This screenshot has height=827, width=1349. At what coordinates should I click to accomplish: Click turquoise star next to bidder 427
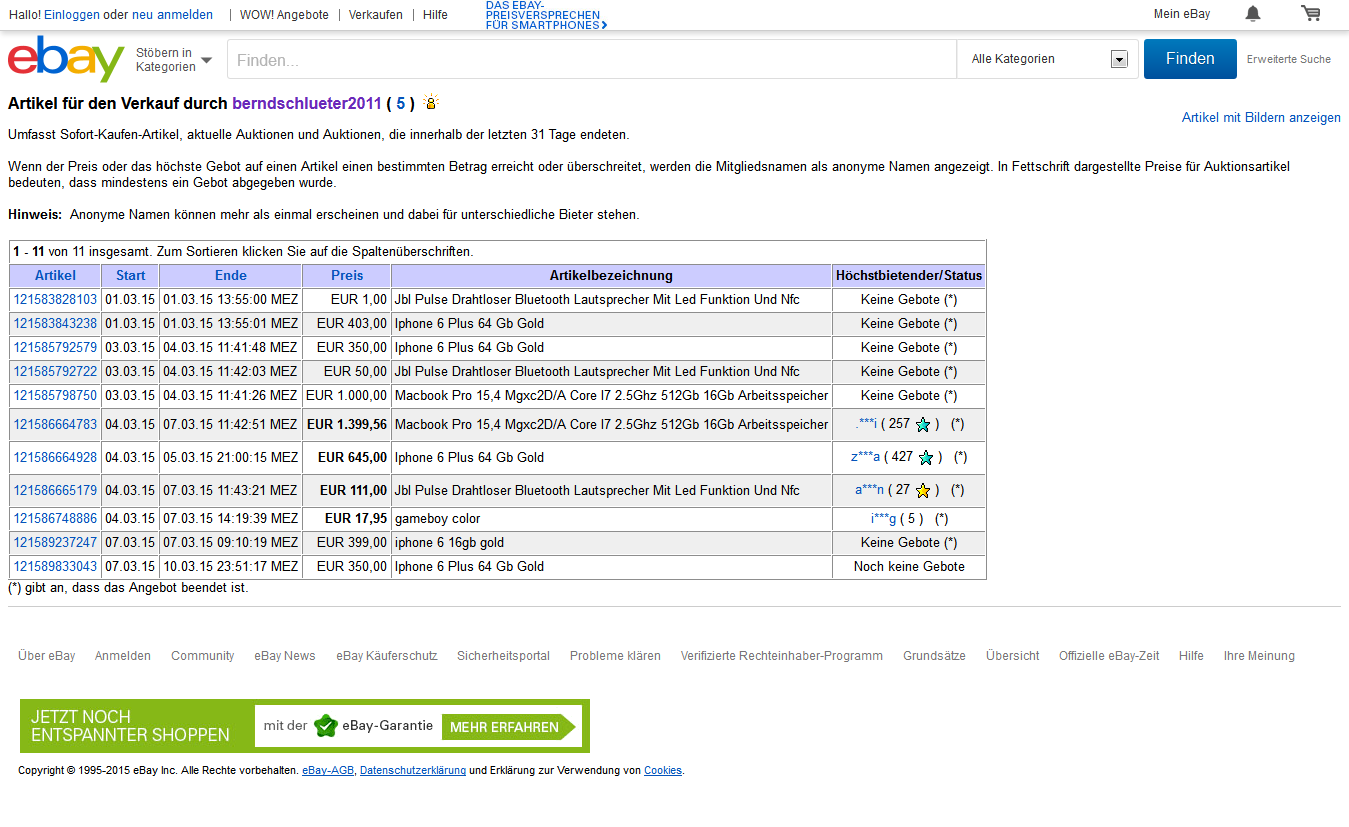[926, 458]
